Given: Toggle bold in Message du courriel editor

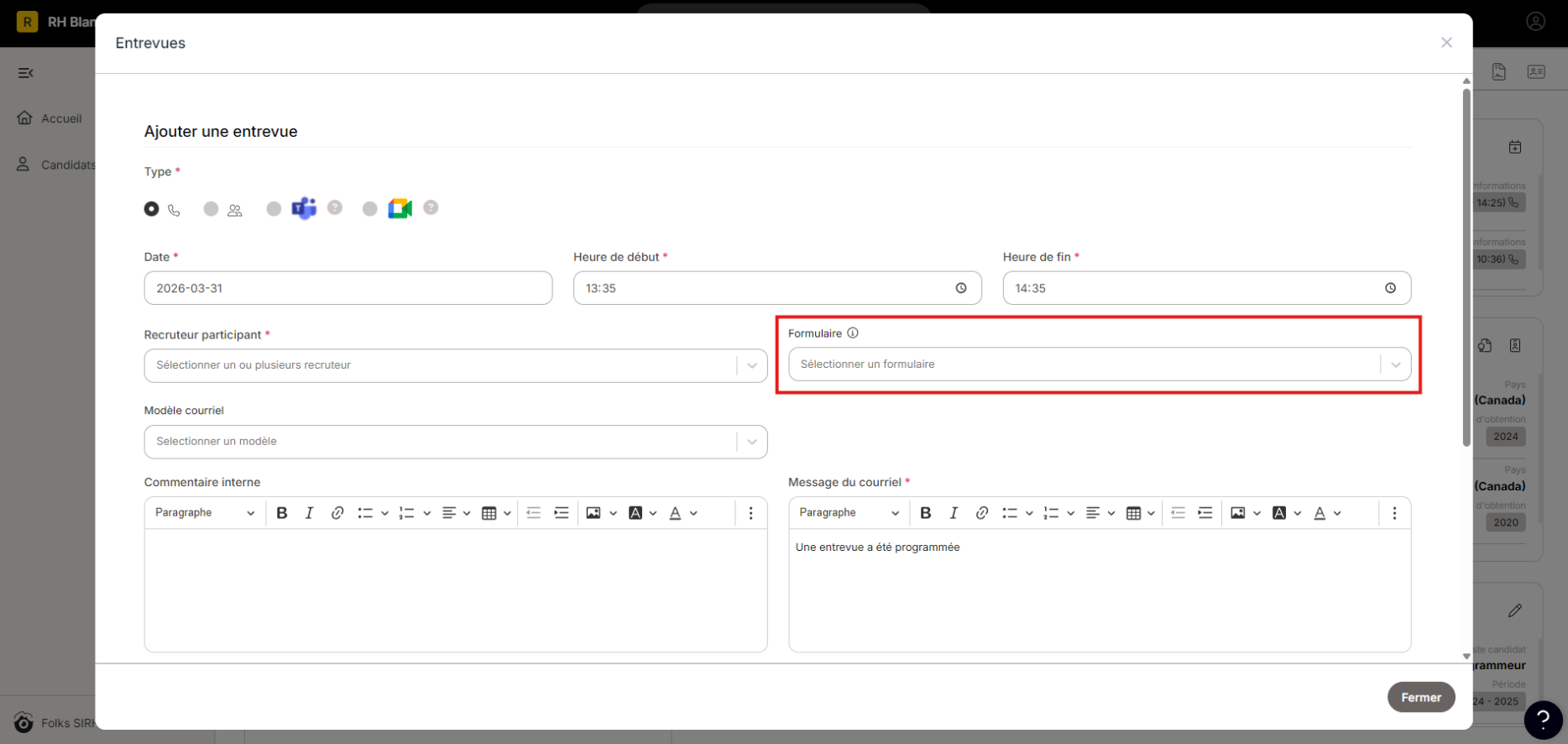Looking at the screenshot, I should [x=926, y=513].
